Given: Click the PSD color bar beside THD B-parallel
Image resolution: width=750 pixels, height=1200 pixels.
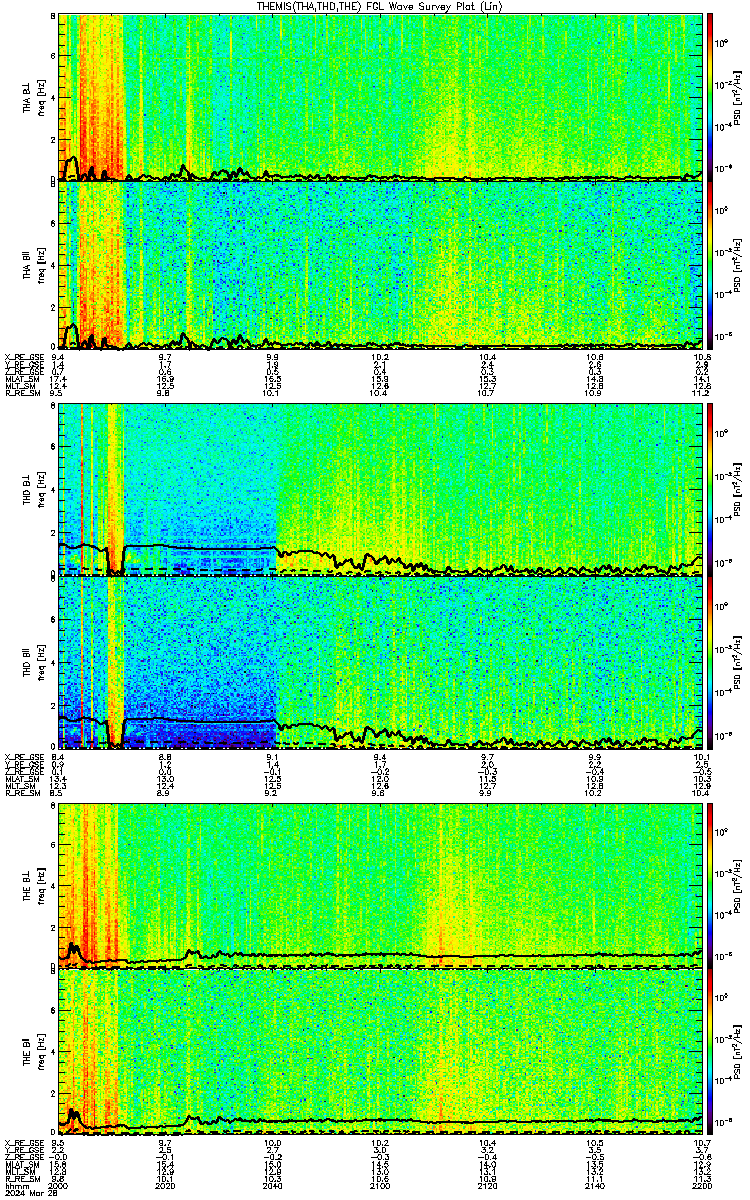Looking at the screenshot, I should 711,661.
